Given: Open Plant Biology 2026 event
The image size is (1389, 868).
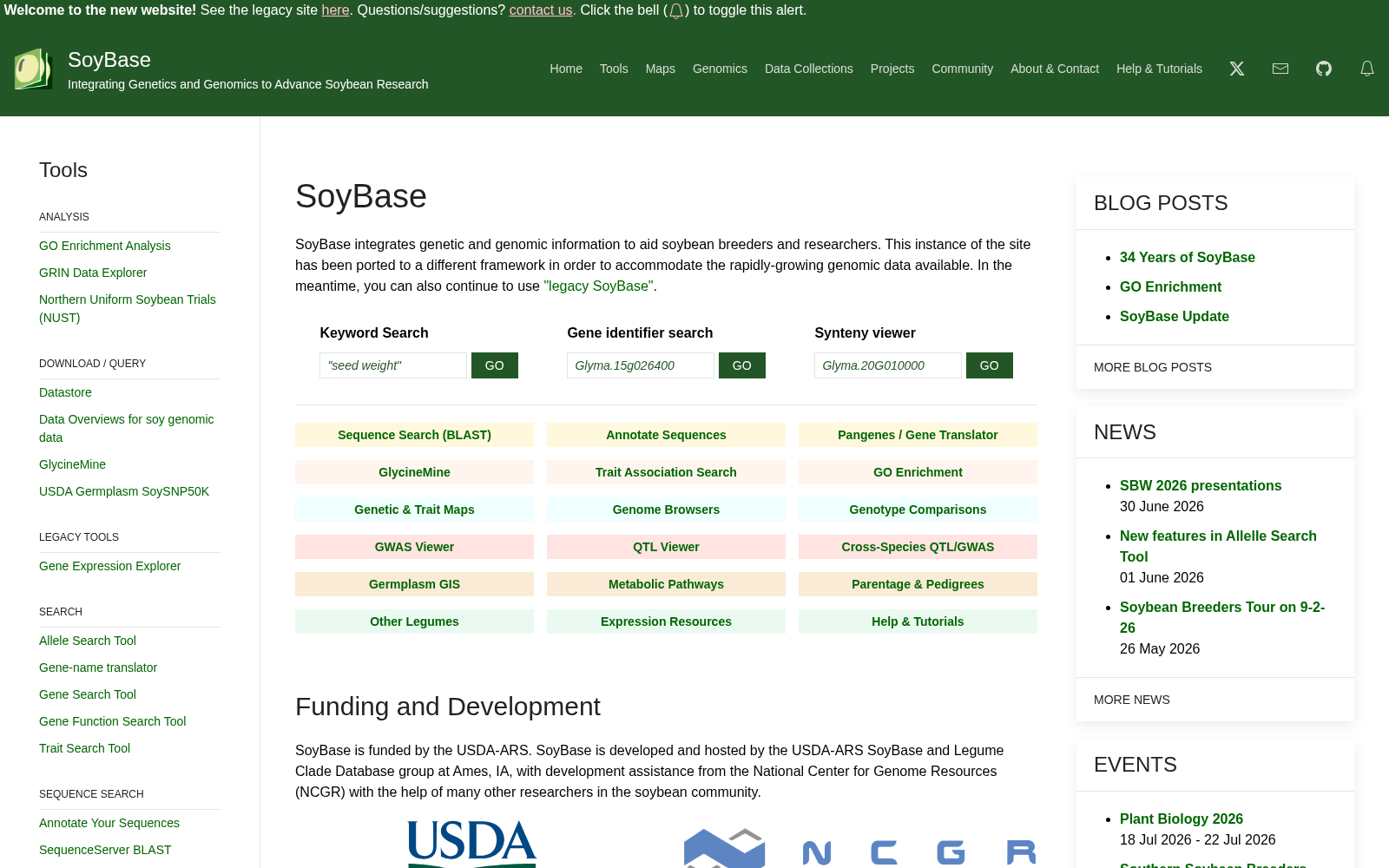Looking at the screenshot, I should click(x=1182, y=819).
